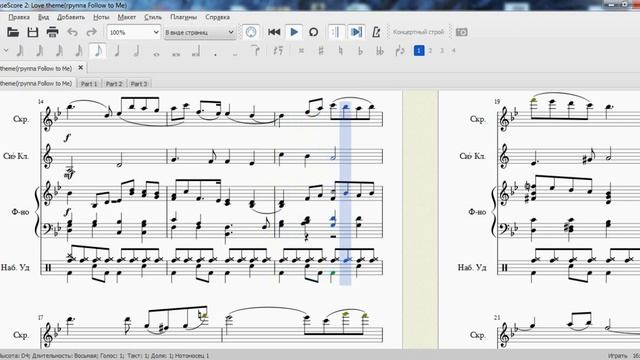
Task: Open the Макет menu
Action: 127,17
